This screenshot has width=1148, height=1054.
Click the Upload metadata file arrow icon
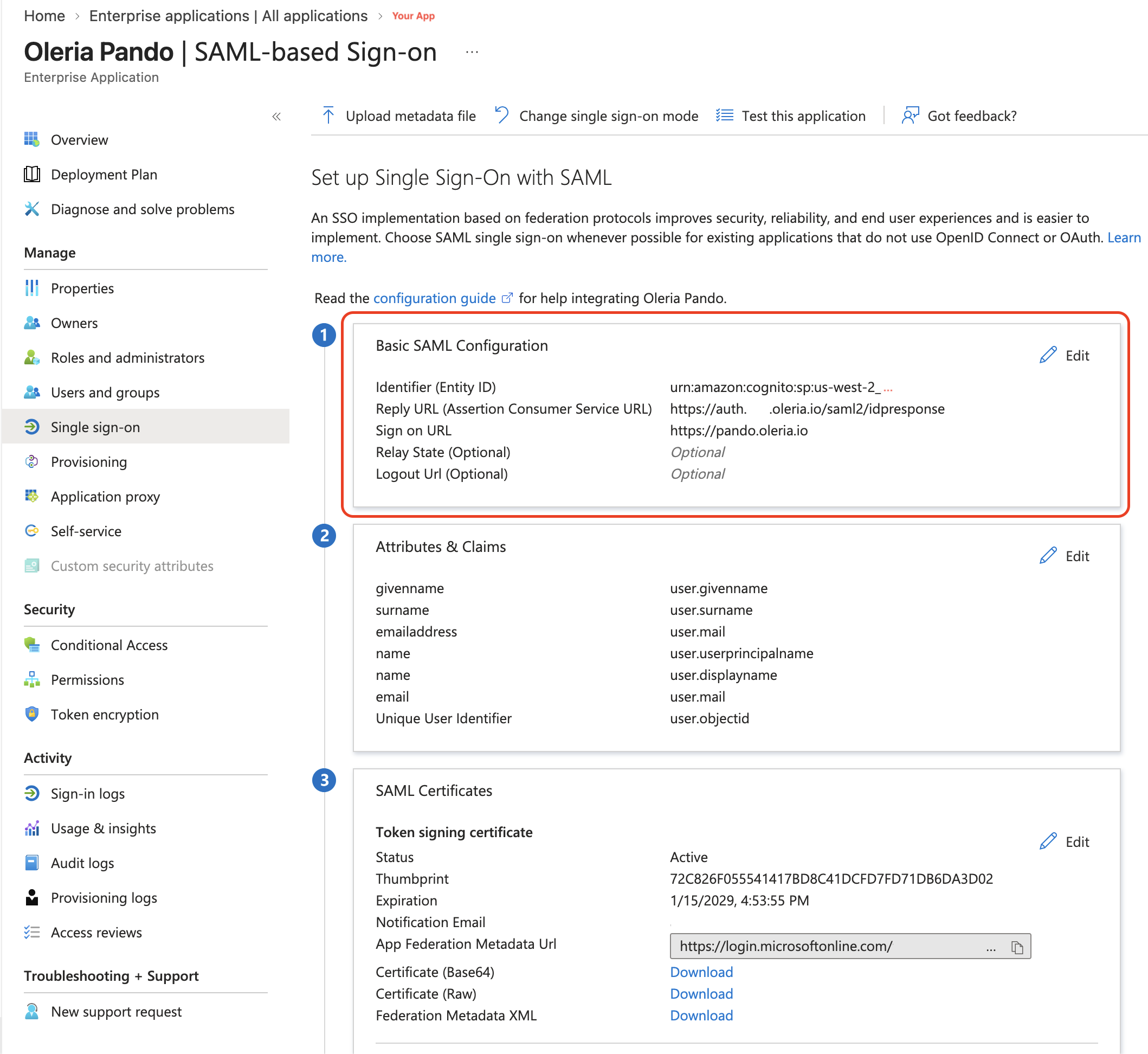(328, 116)
